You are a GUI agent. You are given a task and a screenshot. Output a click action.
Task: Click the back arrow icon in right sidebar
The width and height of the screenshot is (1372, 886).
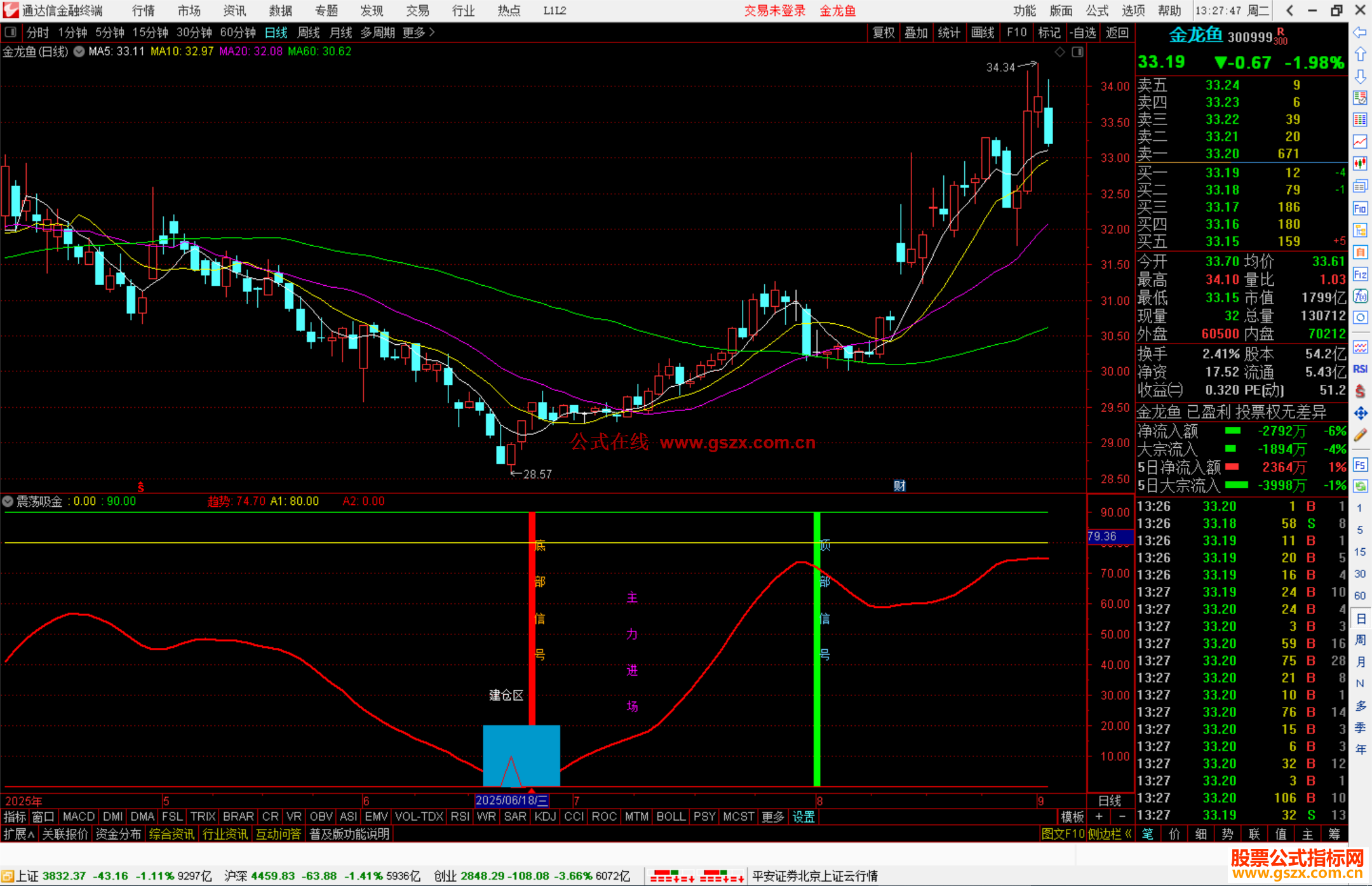1360,32
